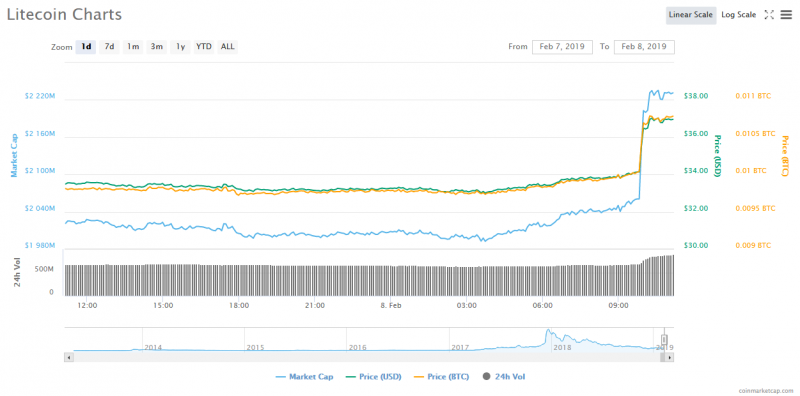The height and width of the screenshot is (396, 800).
Task: Click the $30.00 price axis label
Action: coord(696,245)
